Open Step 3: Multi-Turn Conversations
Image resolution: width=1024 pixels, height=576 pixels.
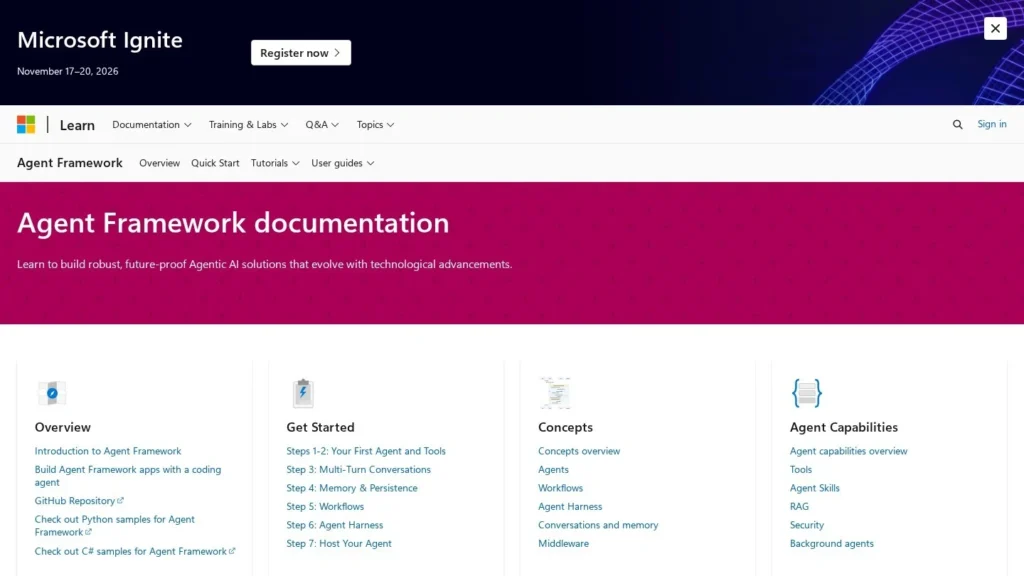[359, 469]
